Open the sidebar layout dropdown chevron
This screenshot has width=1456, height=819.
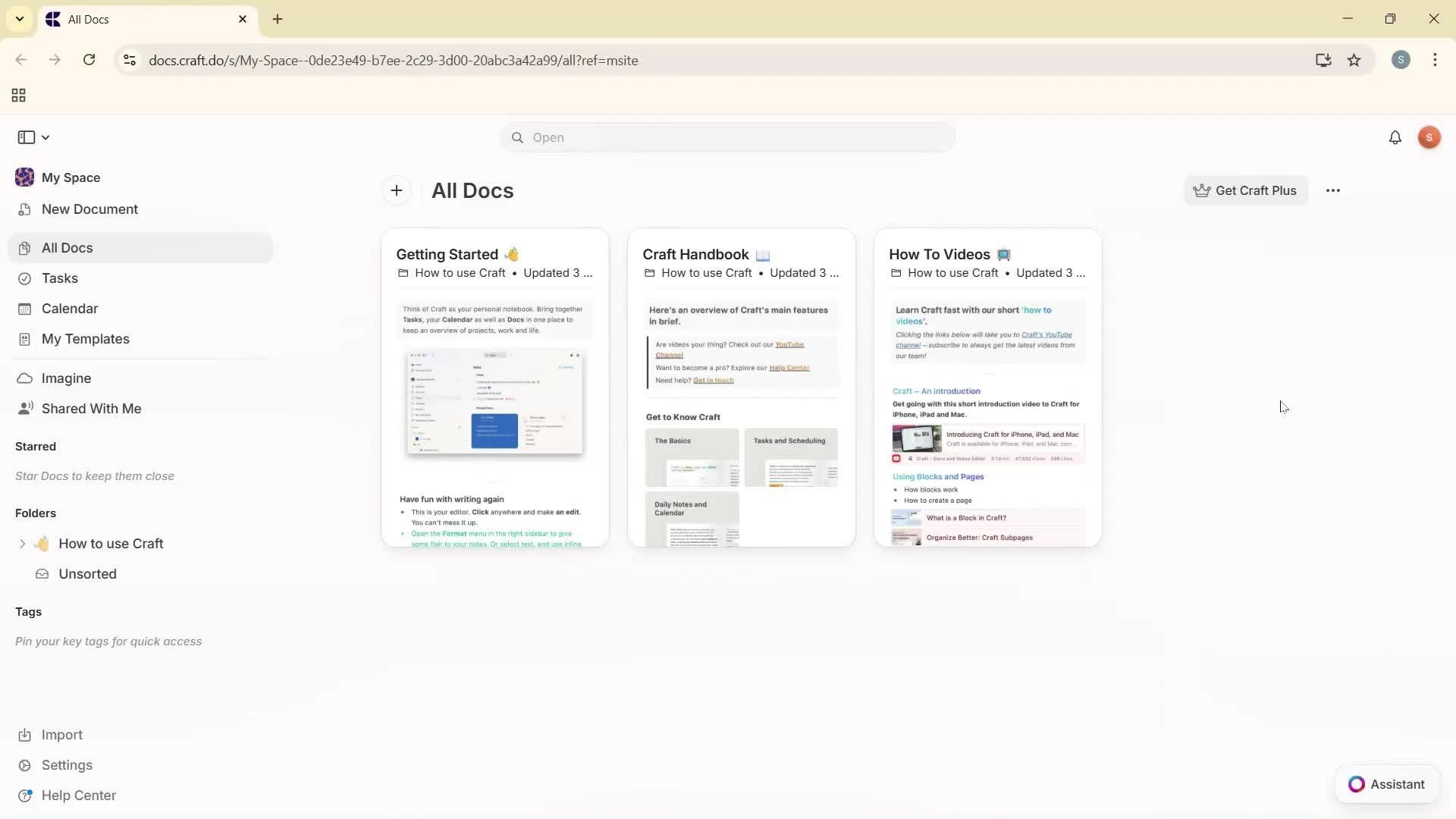coord(45,137)
